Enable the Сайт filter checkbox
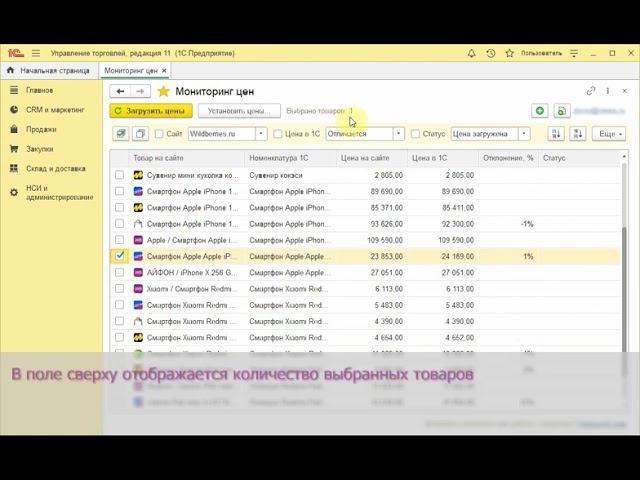640x480 pixels. 159,133
